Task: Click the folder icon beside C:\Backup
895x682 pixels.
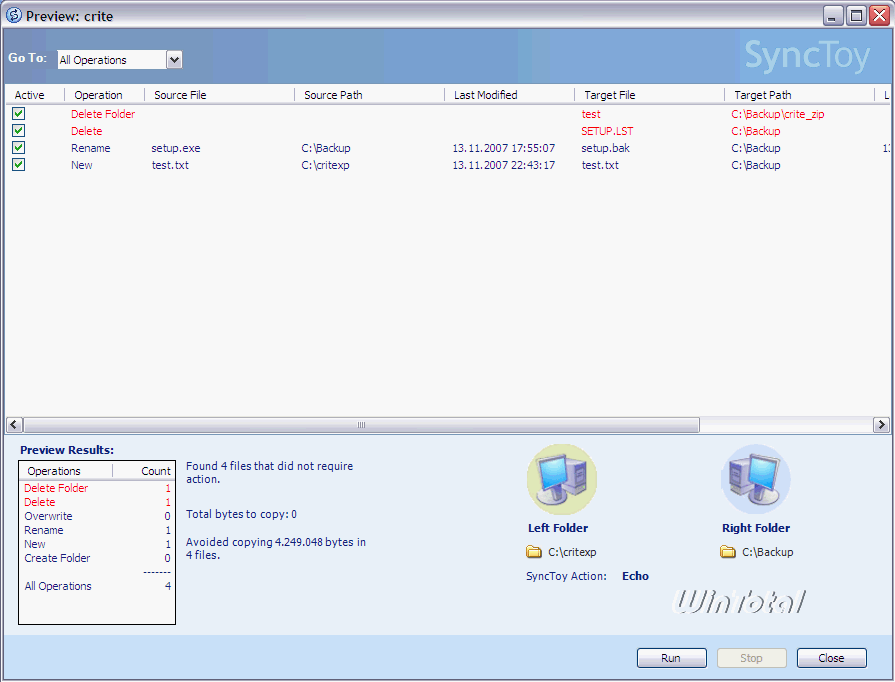Action: tap(728, 552)
